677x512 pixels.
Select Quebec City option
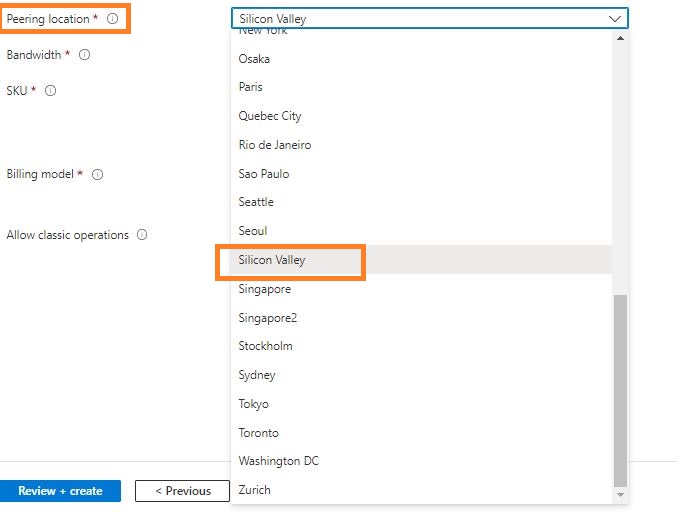(x=270, y=116)
